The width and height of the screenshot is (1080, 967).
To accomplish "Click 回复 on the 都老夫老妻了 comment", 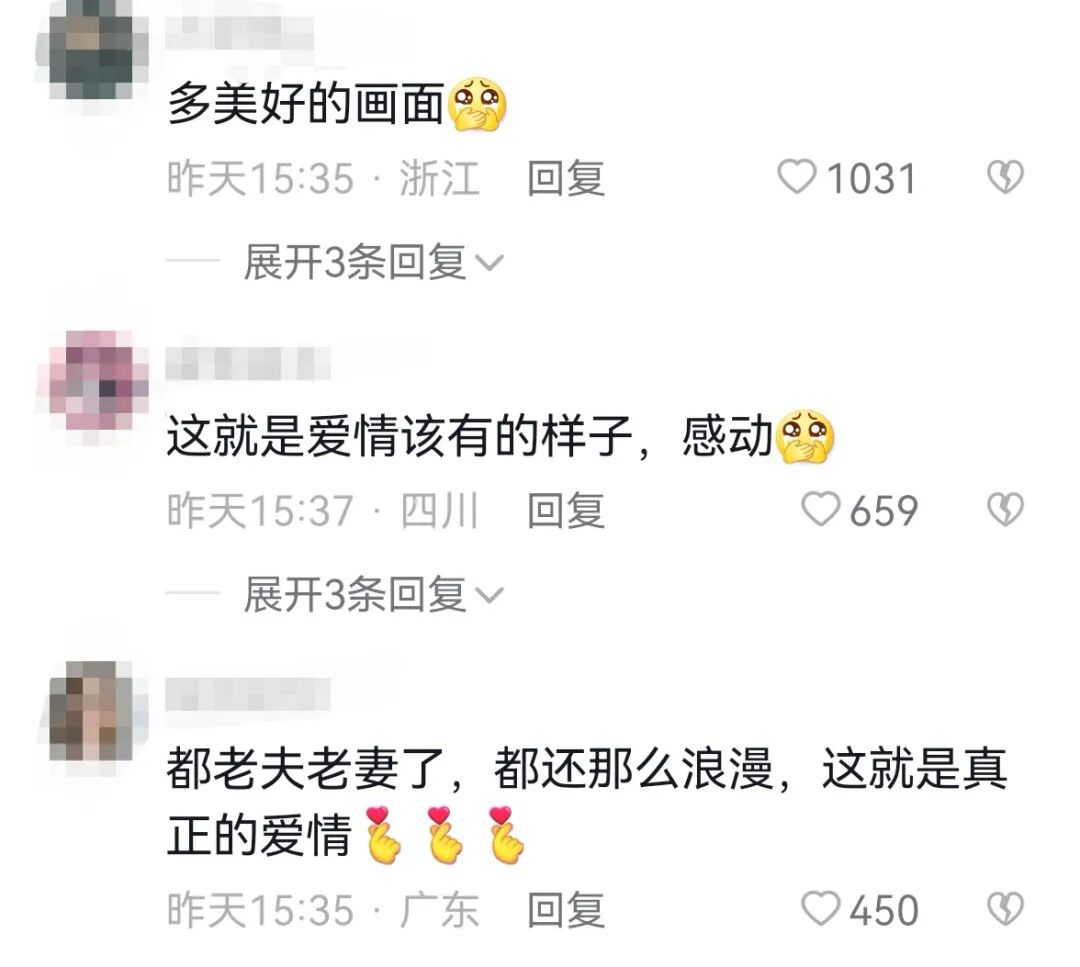I will [x=566, y=910].
